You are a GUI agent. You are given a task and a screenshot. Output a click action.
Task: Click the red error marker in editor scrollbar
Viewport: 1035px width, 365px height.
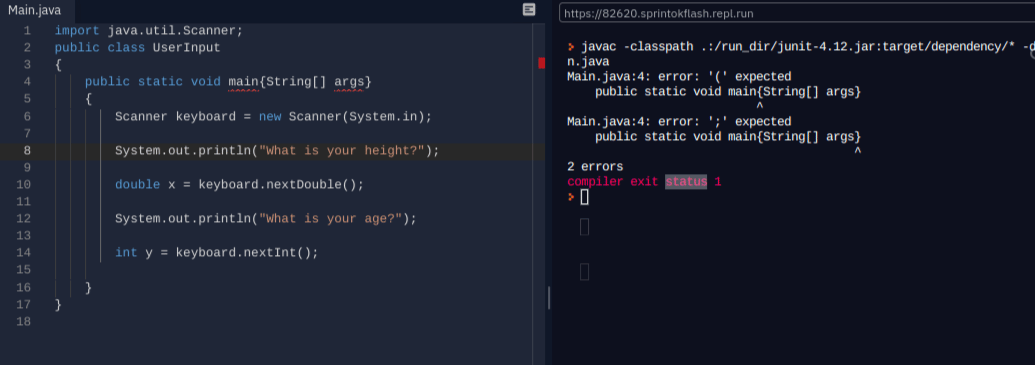(x=541, y=63)
